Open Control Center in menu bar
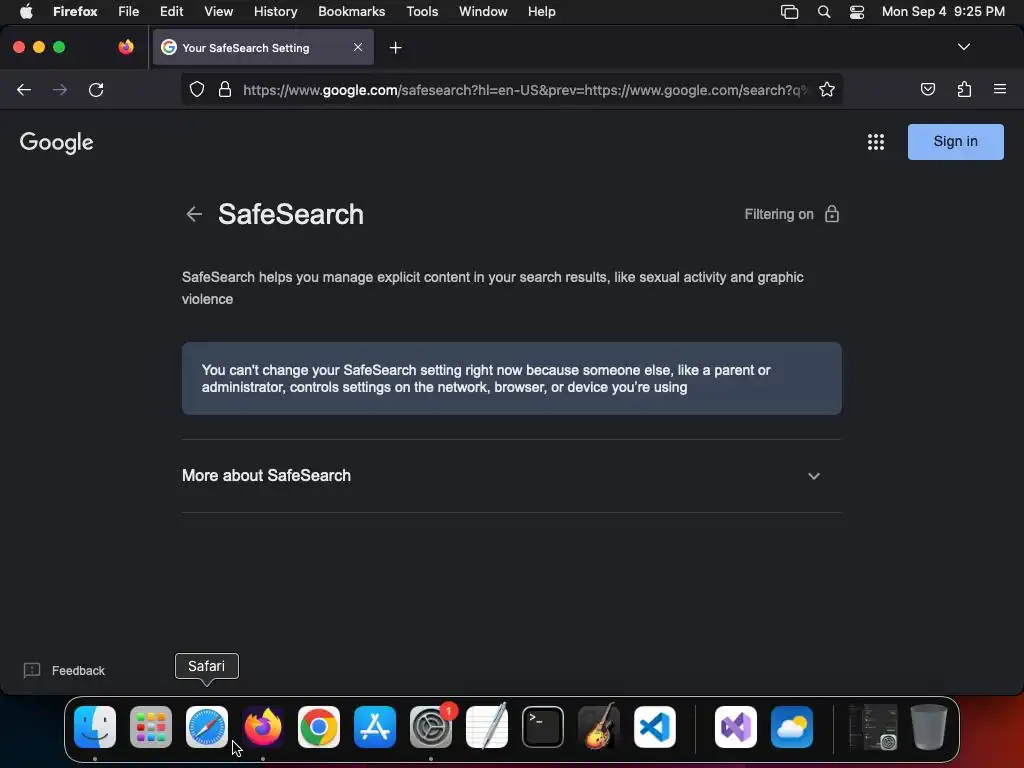Viewport: 1024px width, 768px height. click(x=857, y=12)
